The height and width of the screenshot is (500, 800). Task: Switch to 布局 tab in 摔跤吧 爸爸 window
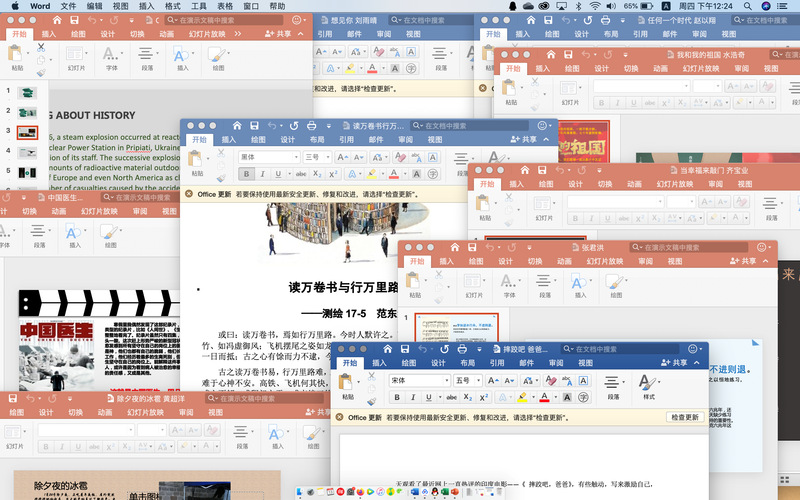(467, 364)
